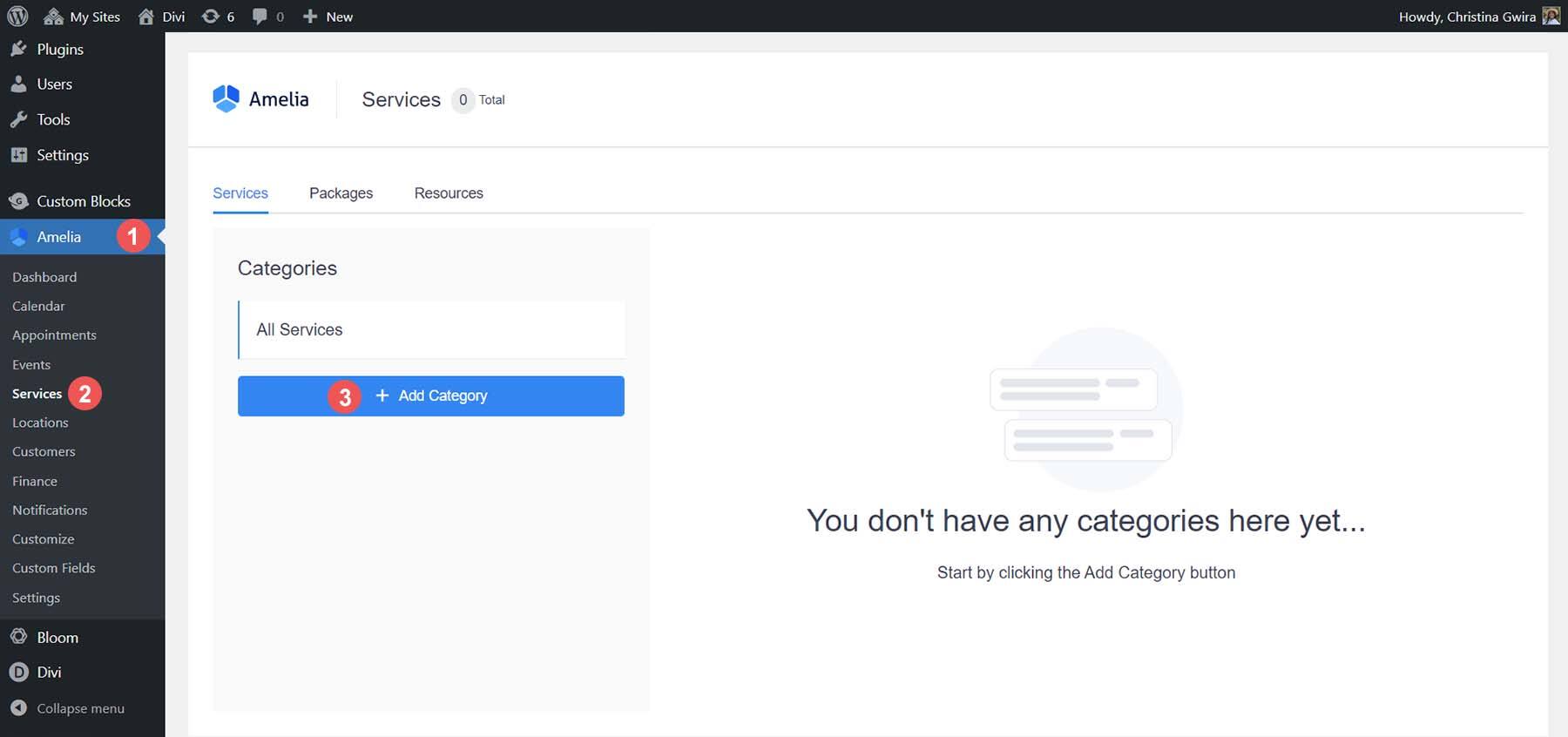Open the Divi site menu in toolbar
Image resolution: width=1568 pixels, height=737 pixels.
click(162, 17)
